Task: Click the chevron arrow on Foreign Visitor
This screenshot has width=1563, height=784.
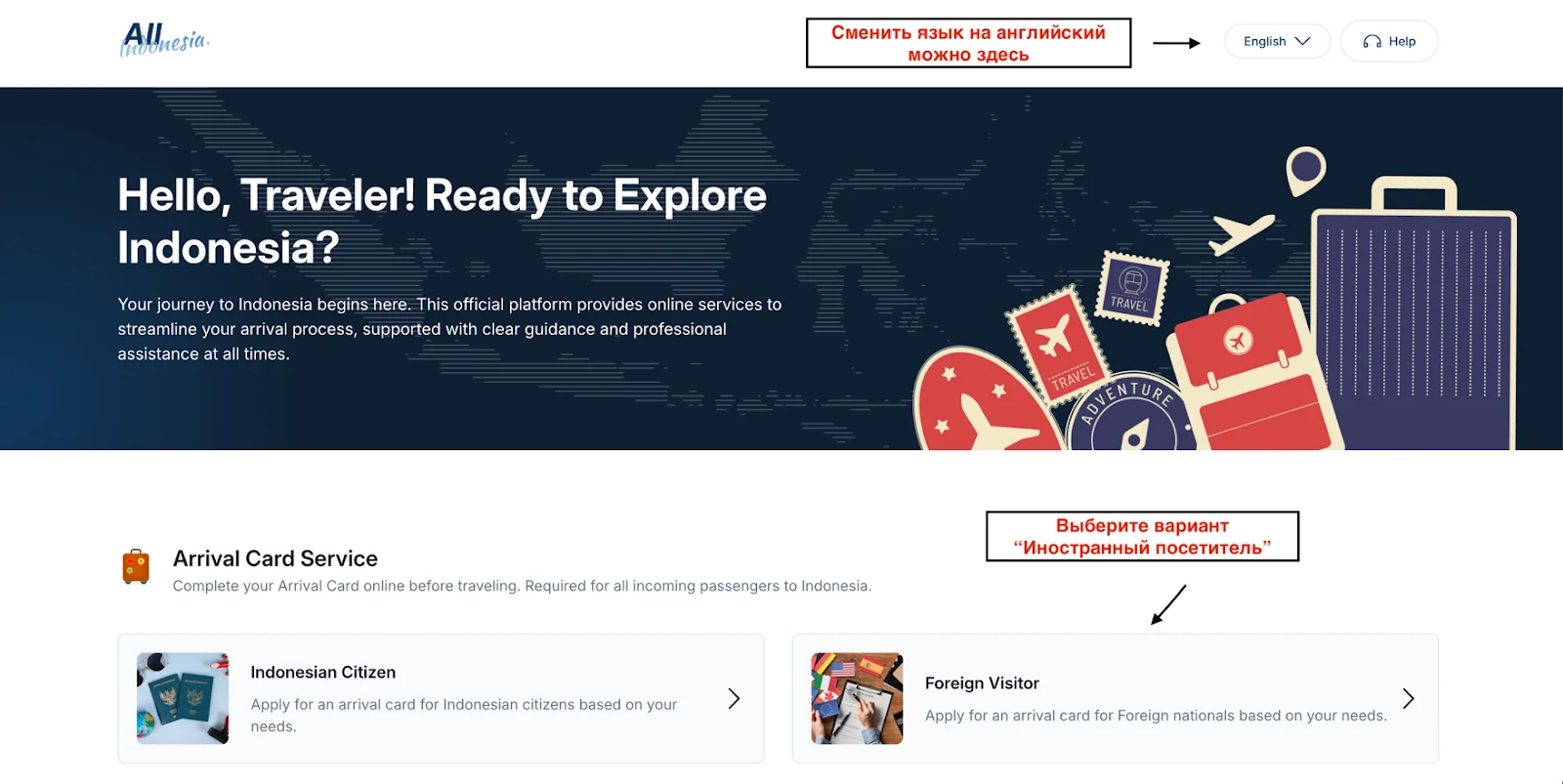Action: coord(1408,698)
